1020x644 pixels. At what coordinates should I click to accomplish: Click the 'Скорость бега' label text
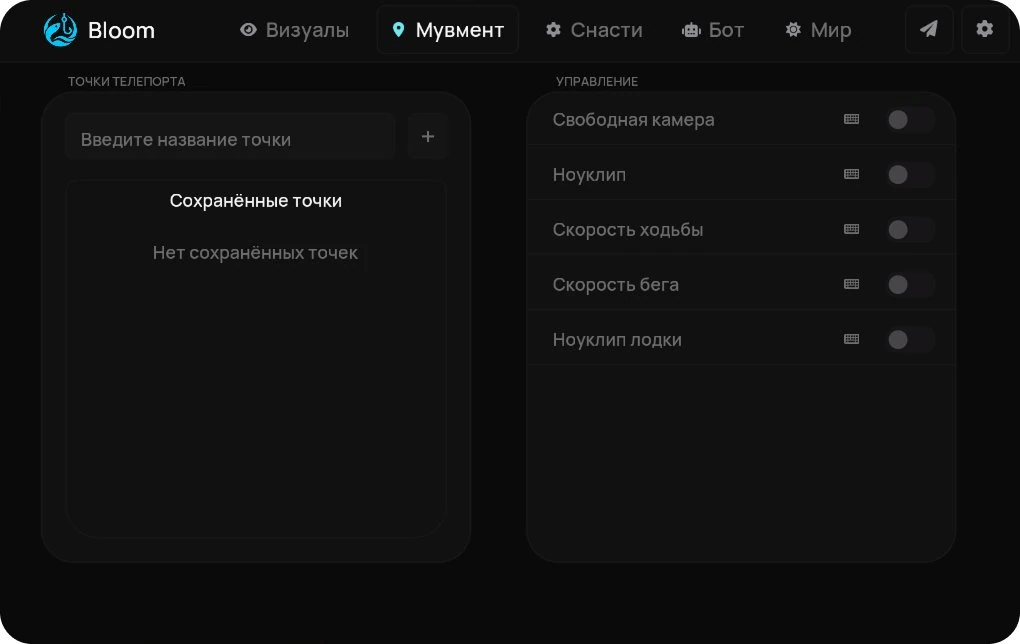point(615,284)
